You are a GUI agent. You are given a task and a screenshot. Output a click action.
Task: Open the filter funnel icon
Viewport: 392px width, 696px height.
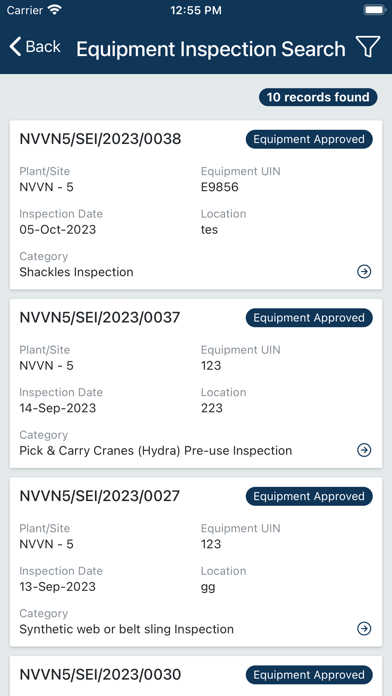[x=368, y=46]
